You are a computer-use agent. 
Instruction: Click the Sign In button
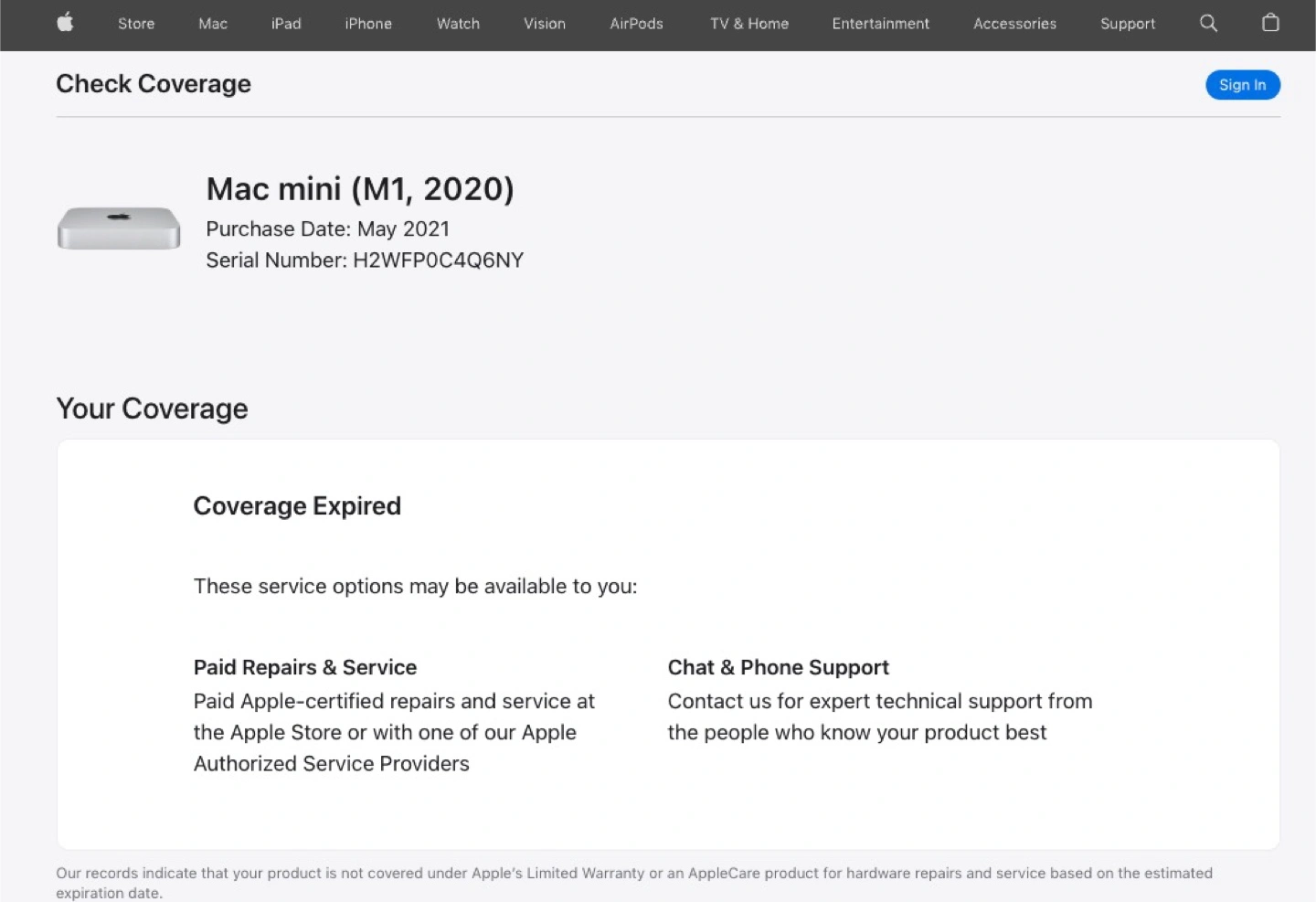1243,85
